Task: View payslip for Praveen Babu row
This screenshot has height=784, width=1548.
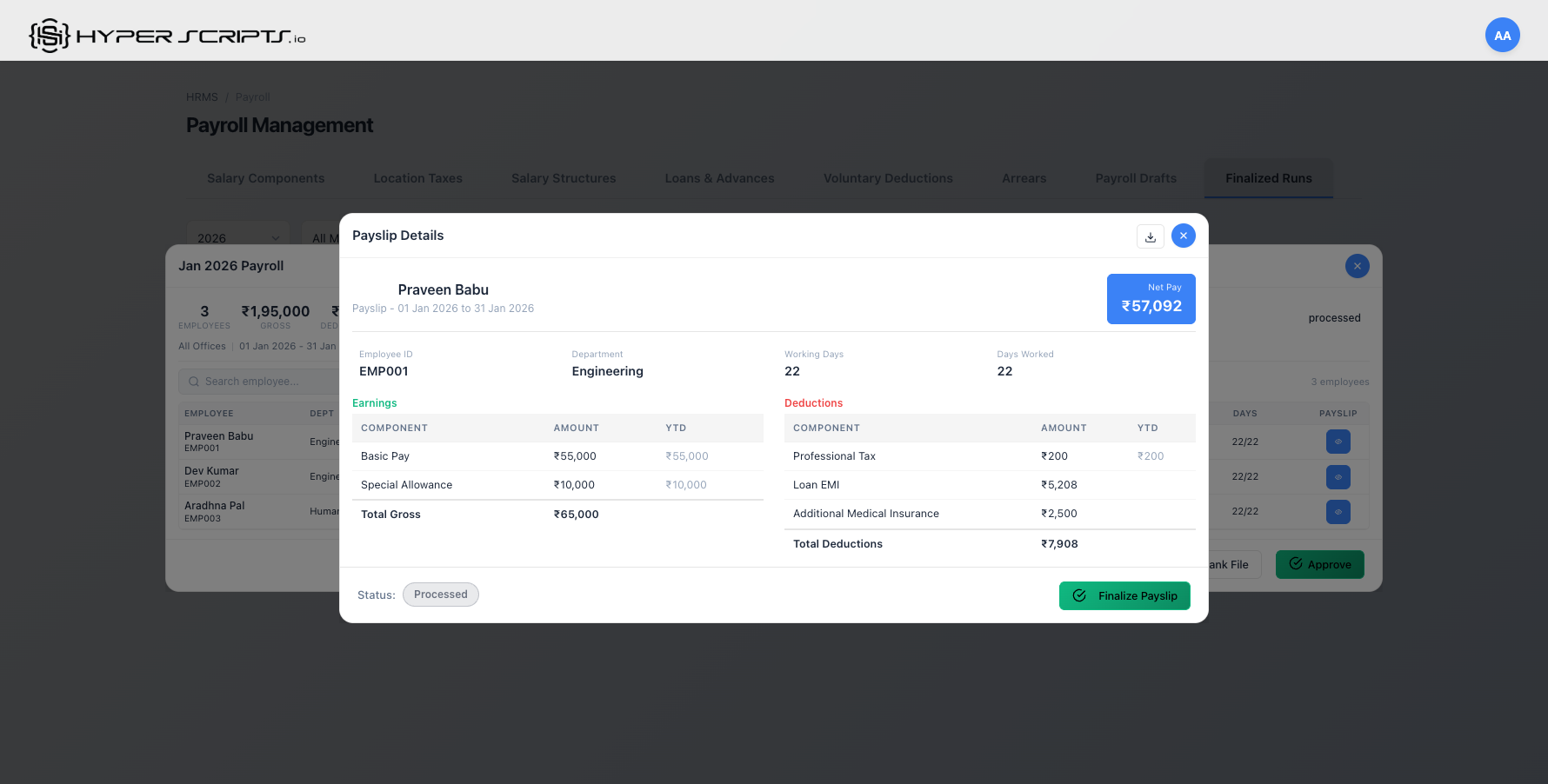Action: [1338, 442]
